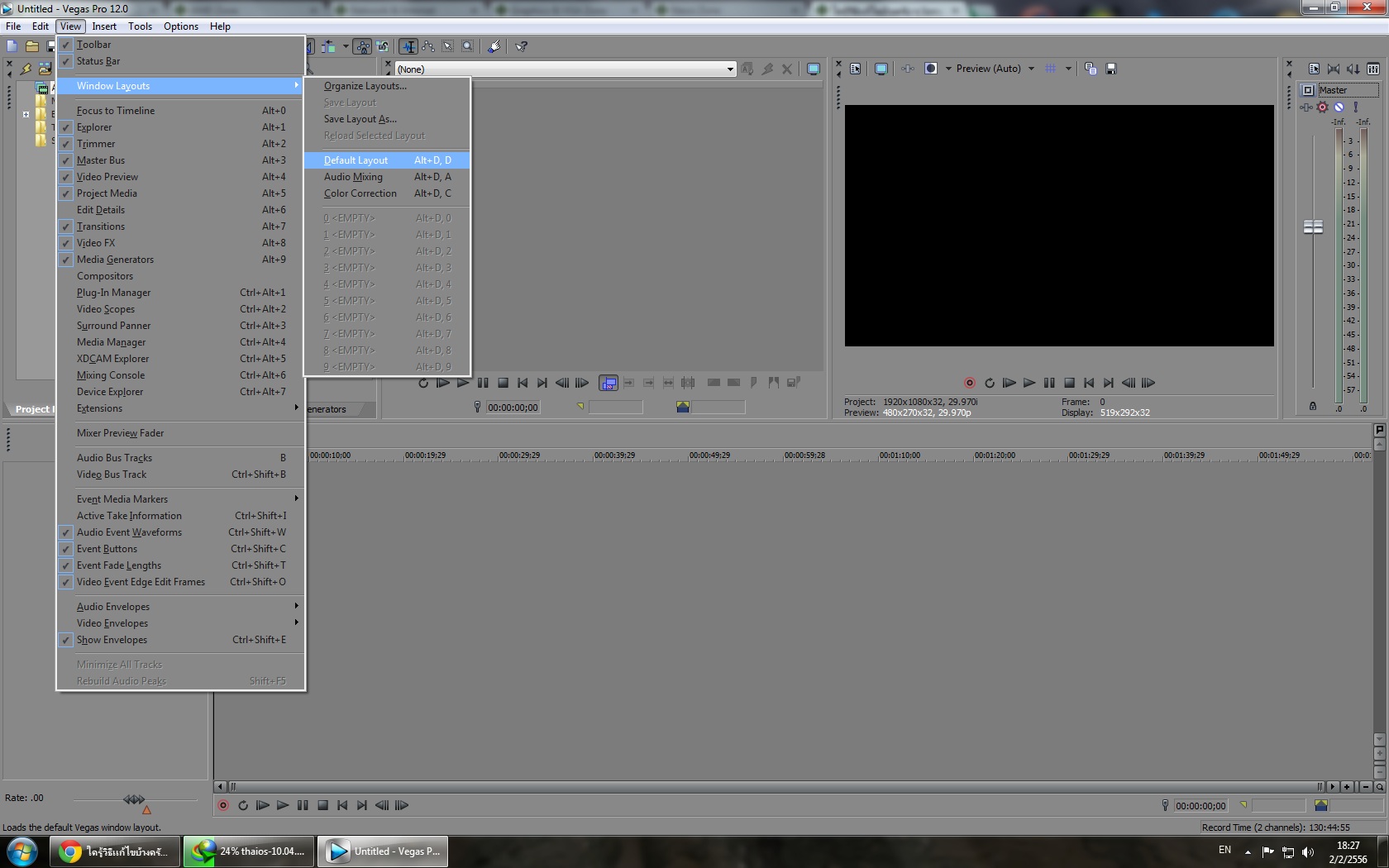Toggle Event Fade Lengths option
The width and height of the screenshot is (1389, 868).
[x=180, y=565]
